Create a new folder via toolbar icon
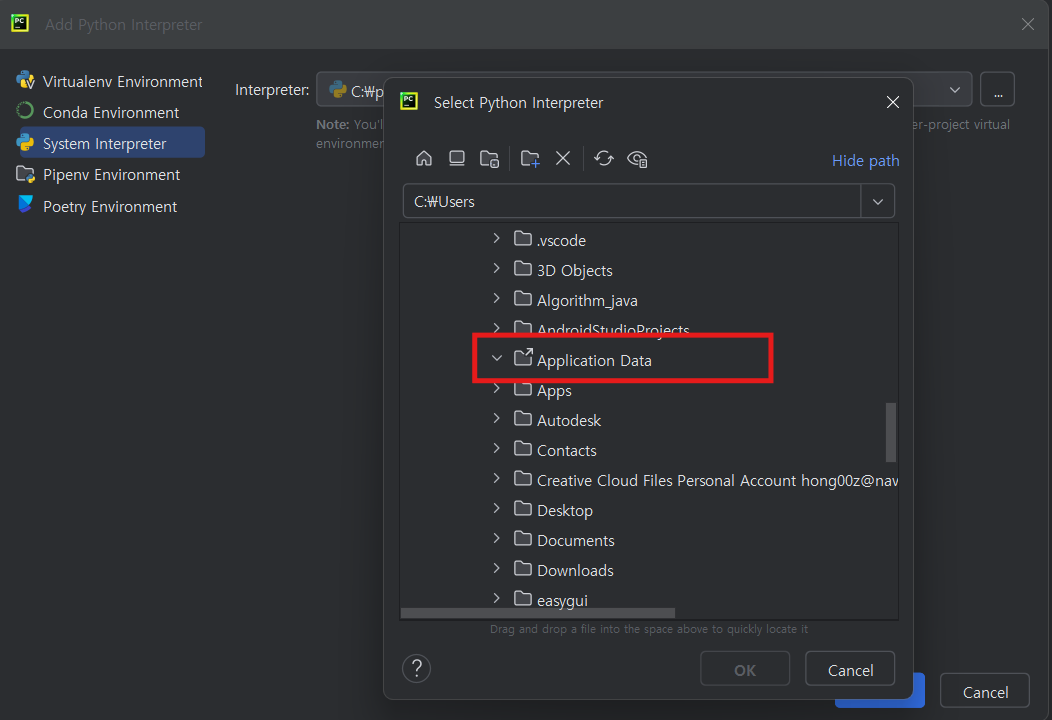 coord(530,159)
